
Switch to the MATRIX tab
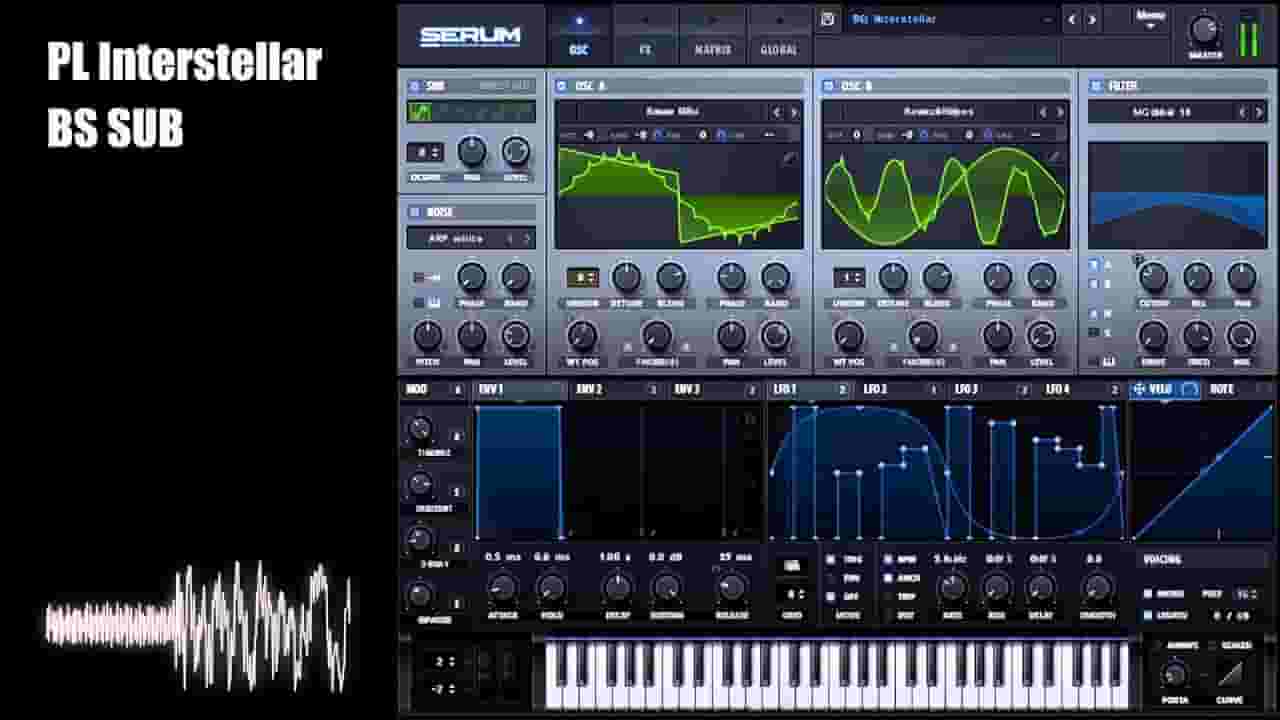point(712,33)
